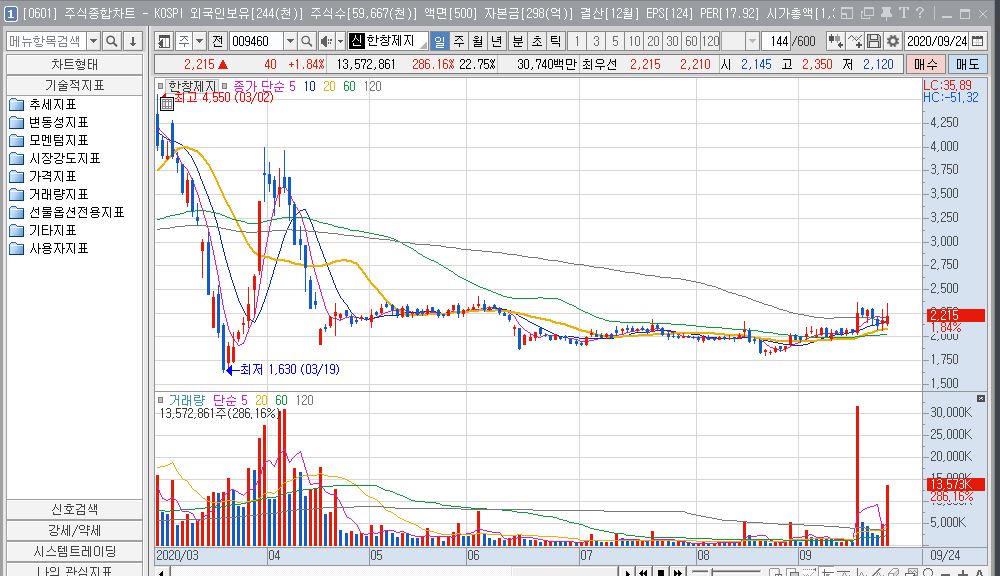This screenshot has width=1000, height=576.
Task: Click the window number 1 icon
Action: pos(11,13)
